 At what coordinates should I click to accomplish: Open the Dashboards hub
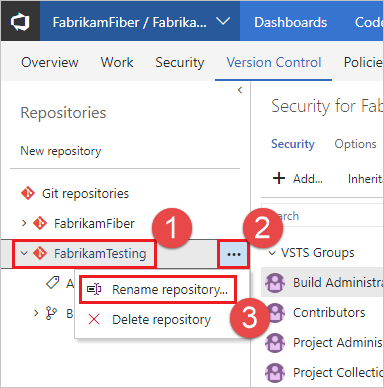(x=290, y=22)
